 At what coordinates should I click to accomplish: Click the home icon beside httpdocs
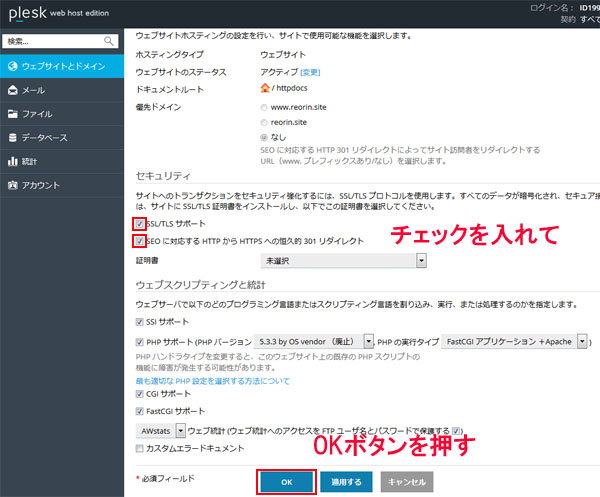coord(265,88)
